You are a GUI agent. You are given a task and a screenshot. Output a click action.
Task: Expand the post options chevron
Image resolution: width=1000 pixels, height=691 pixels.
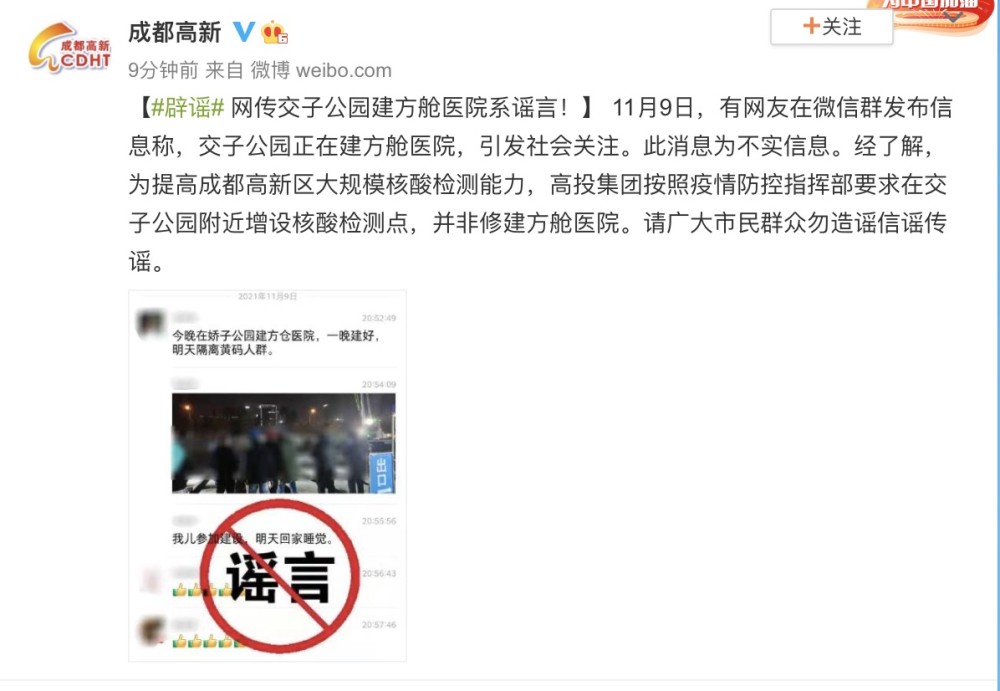pos(953,17)
